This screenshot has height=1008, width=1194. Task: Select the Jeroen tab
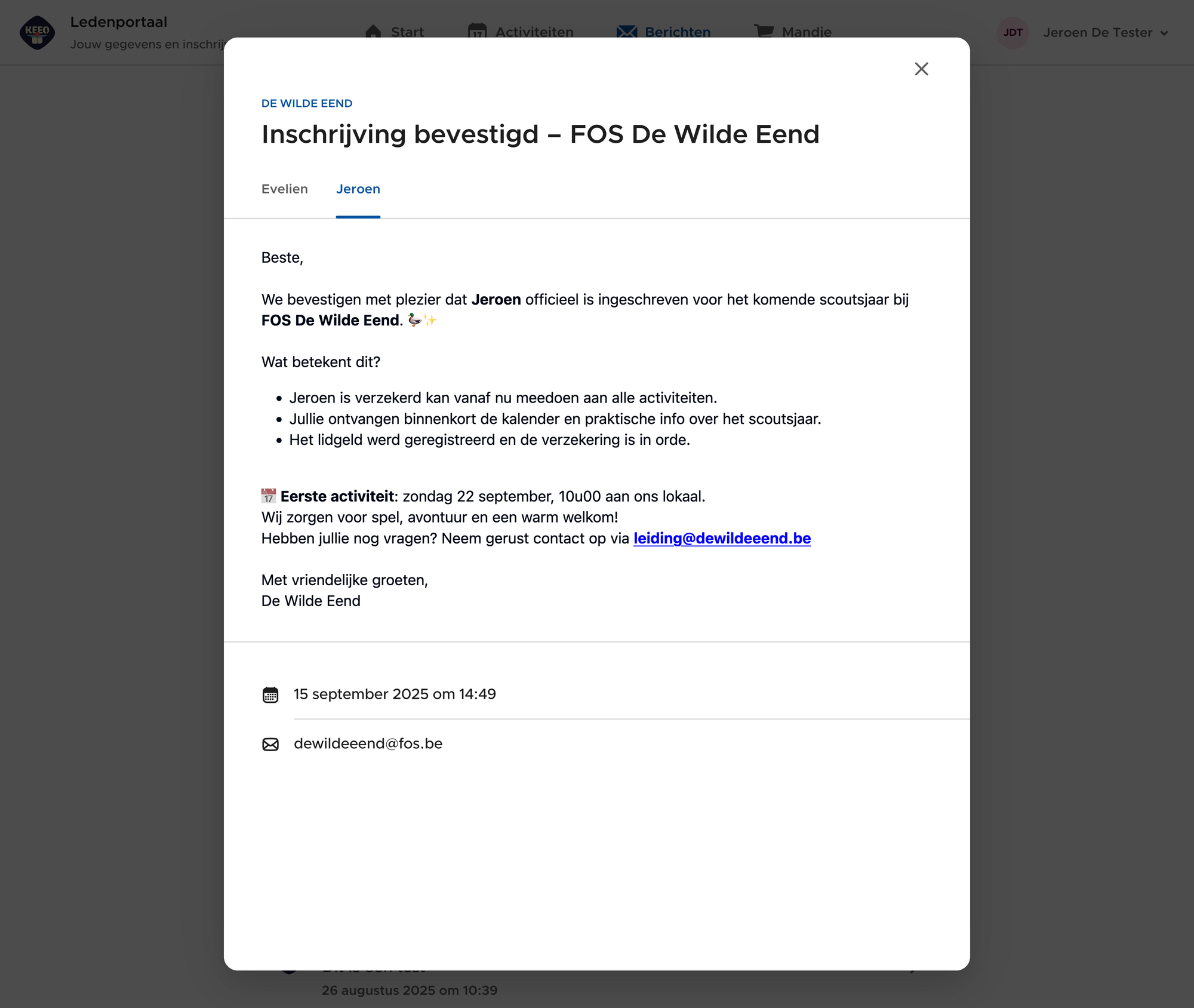[x=358, y=189]
